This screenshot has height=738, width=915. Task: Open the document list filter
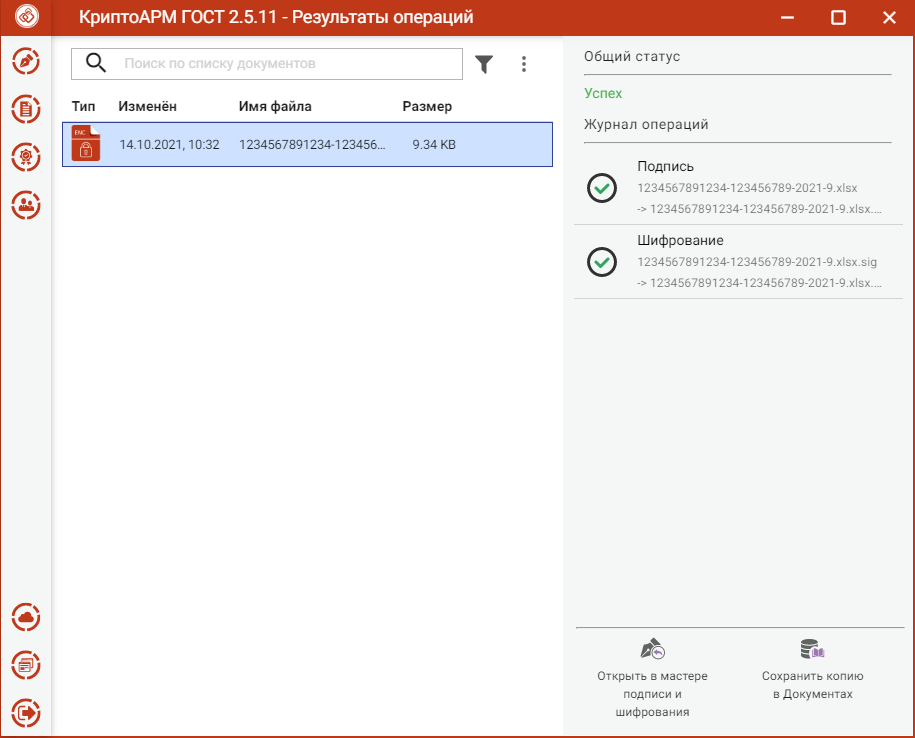click(484, 64)
